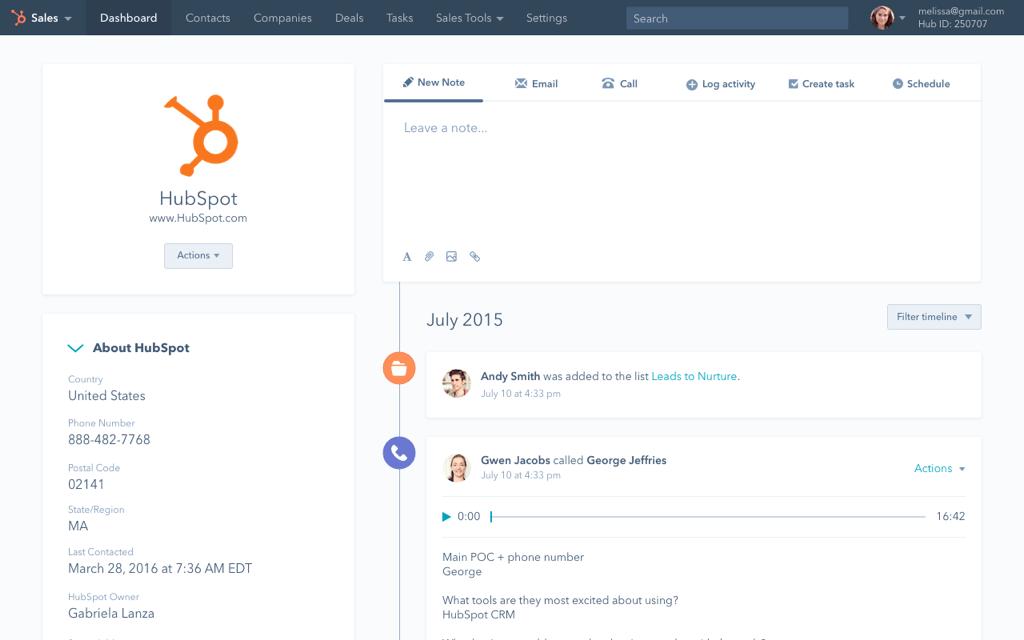1024x640 pixels.
Task: Open the Andy Smith contact name
Action: pyautogui.click(x=510, y=376)
